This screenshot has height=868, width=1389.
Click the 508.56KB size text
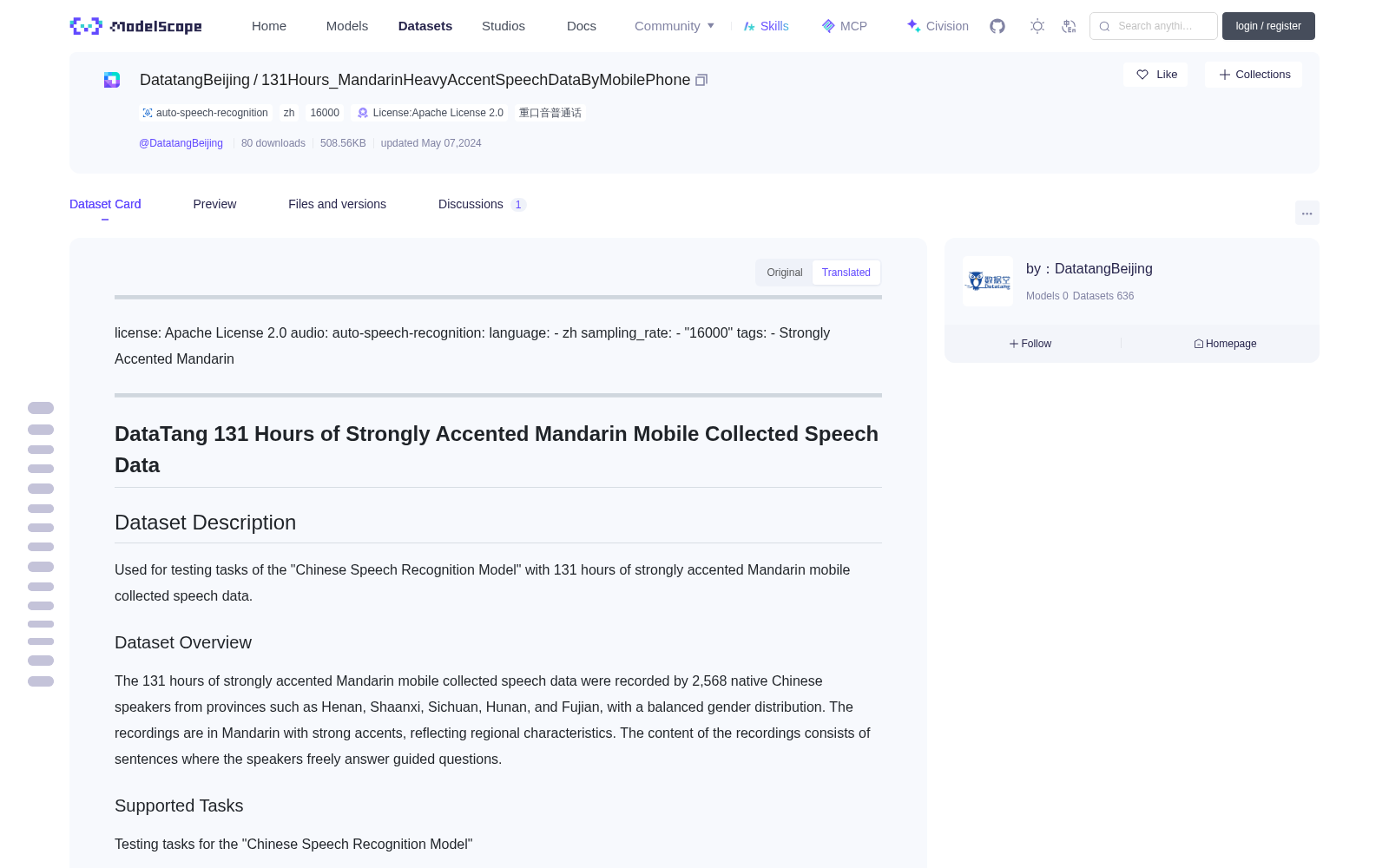tap(343, 143)
